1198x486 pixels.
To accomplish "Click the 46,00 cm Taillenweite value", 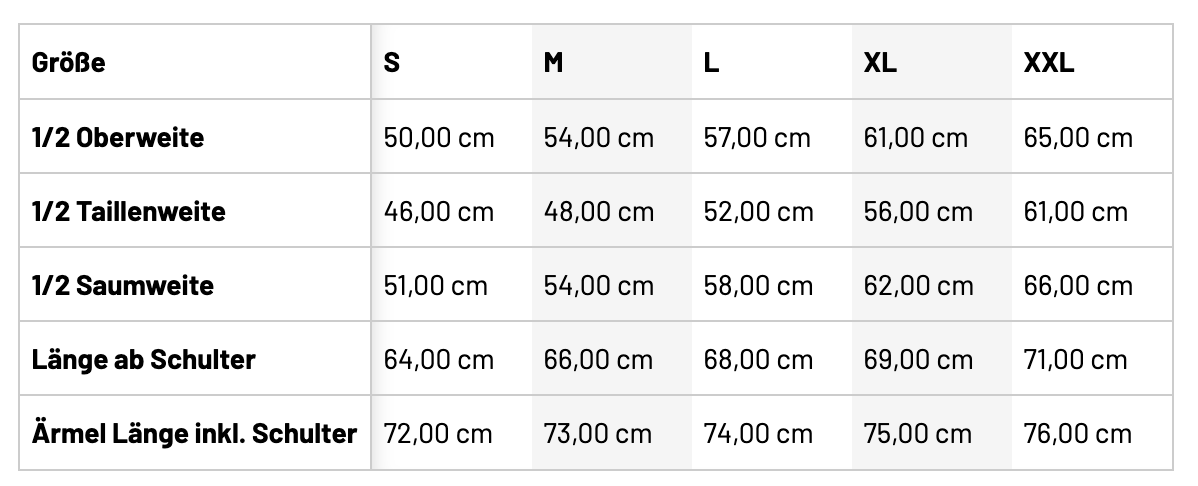I will click(439, 211).
